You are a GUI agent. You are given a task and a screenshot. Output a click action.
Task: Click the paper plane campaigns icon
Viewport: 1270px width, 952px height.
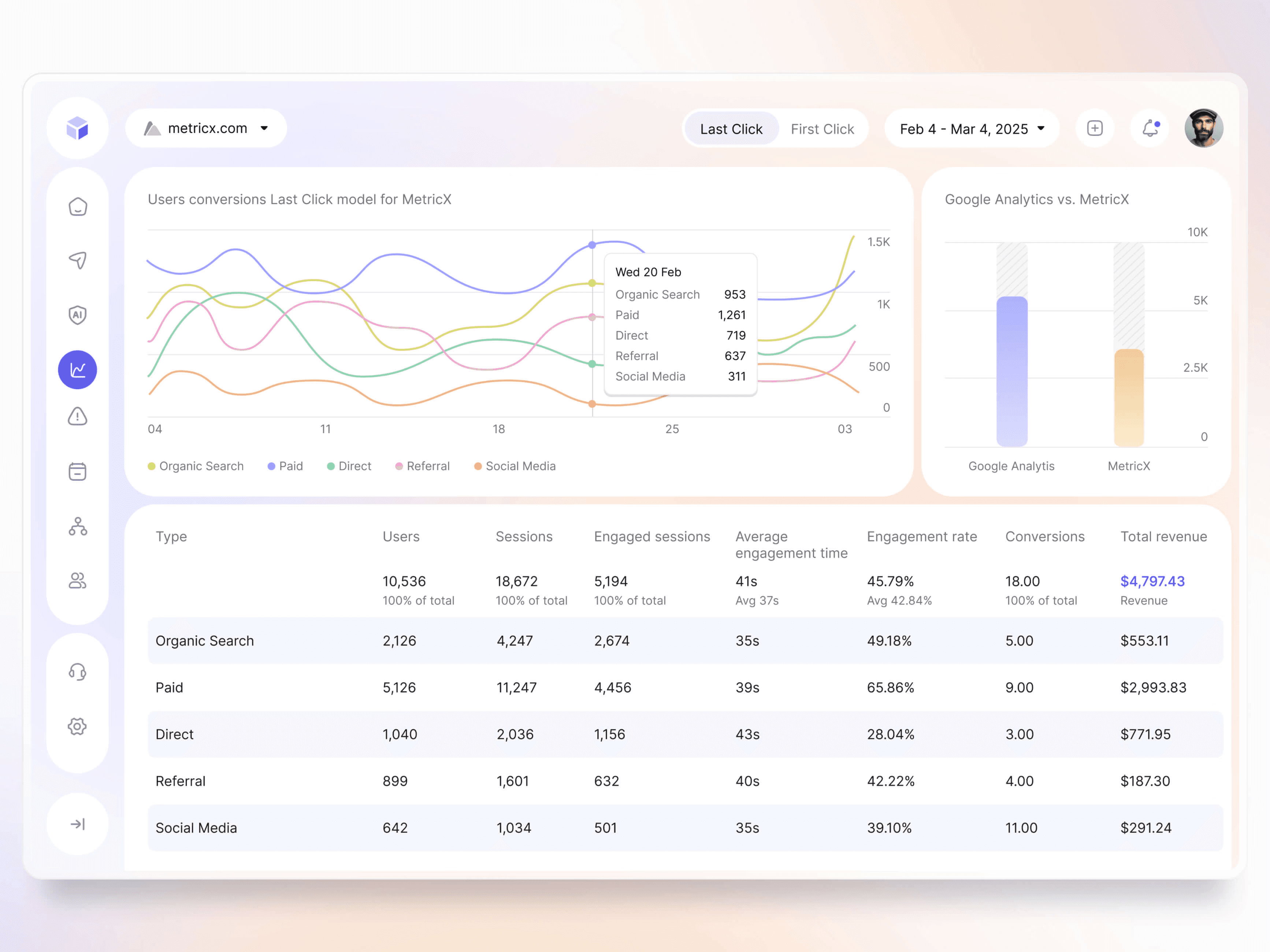point(78,260)
